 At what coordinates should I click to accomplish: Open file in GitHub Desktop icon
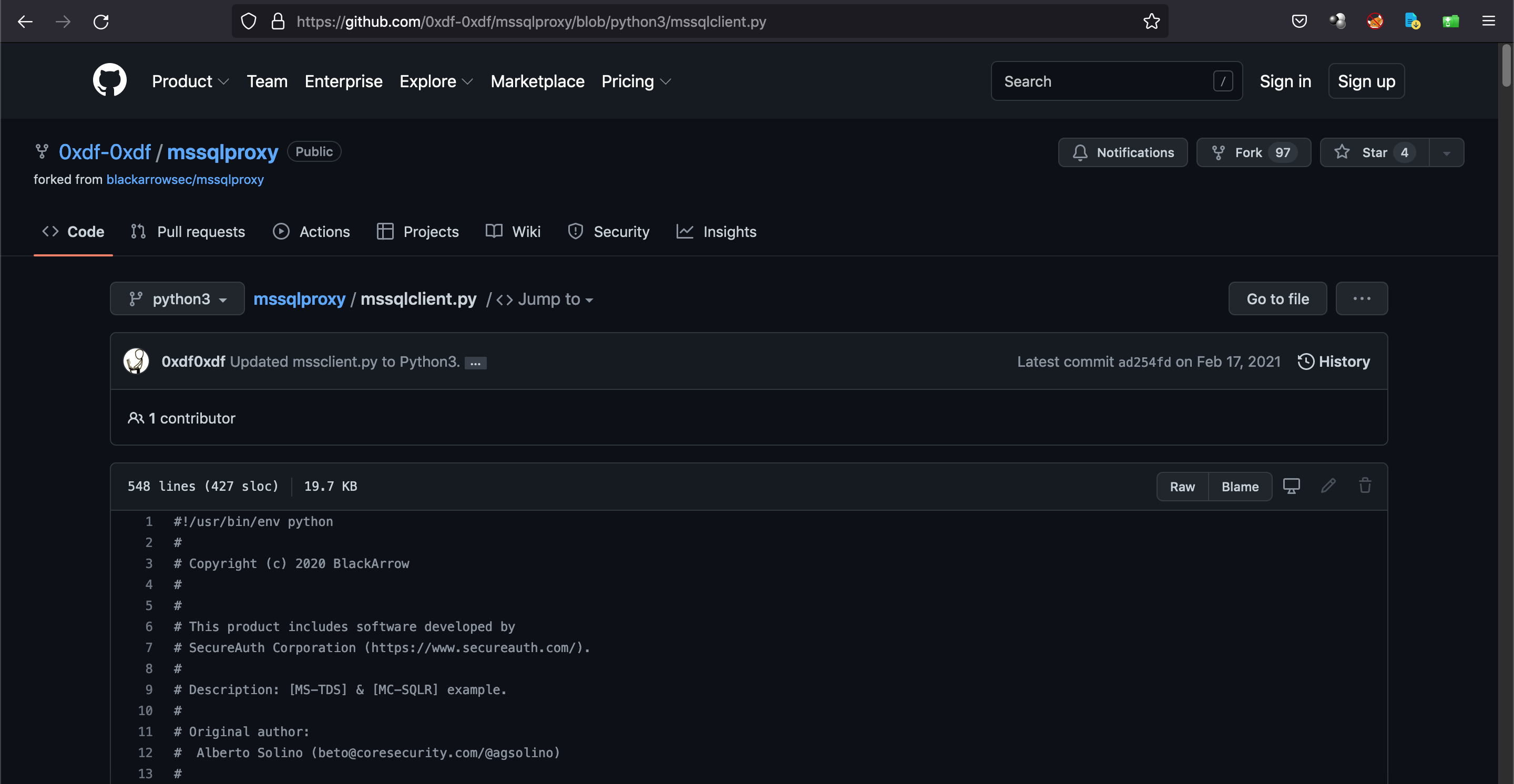pos(1291,486)
